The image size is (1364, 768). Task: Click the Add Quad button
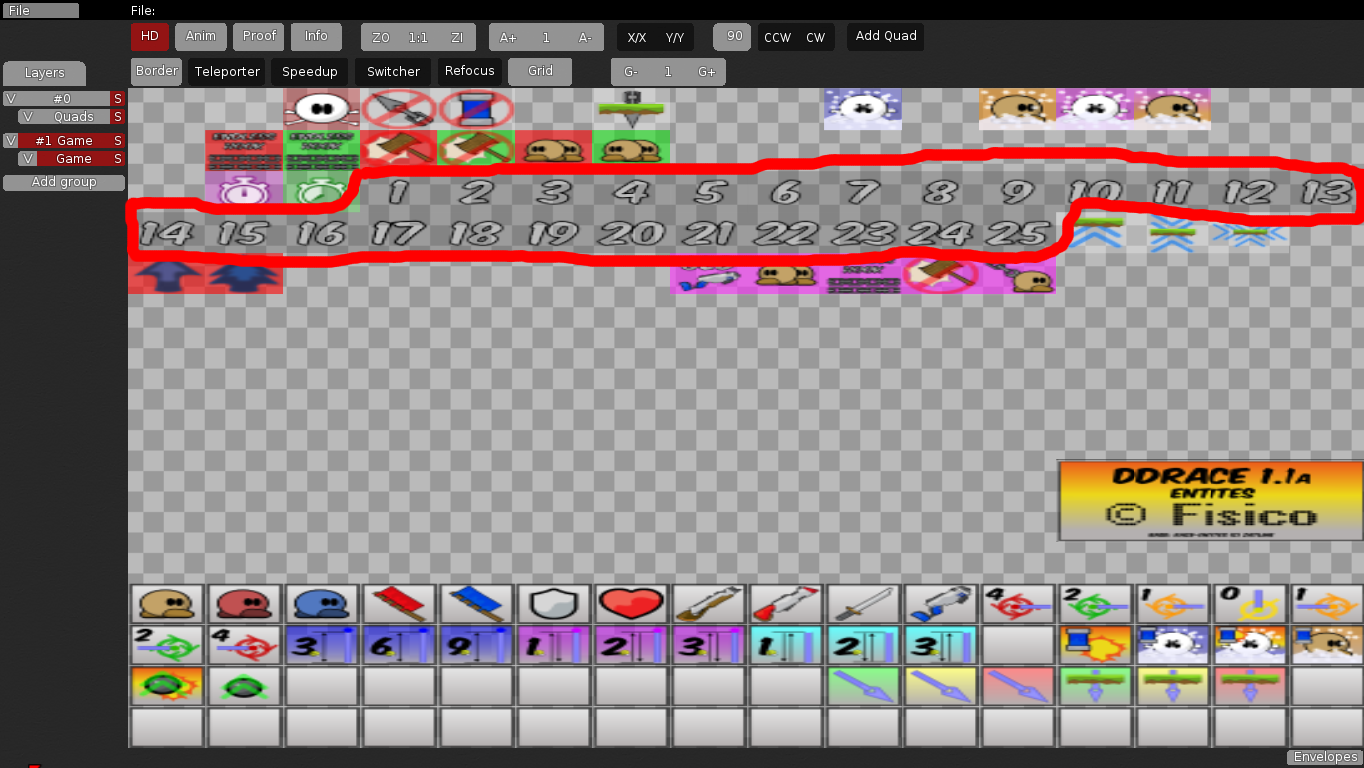pos(886,37)
